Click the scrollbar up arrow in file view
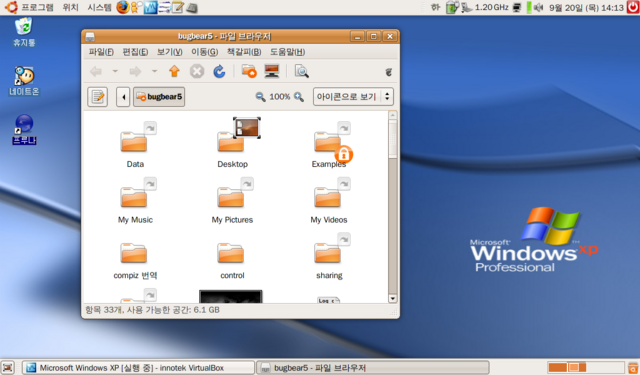 tap(393, 115)
